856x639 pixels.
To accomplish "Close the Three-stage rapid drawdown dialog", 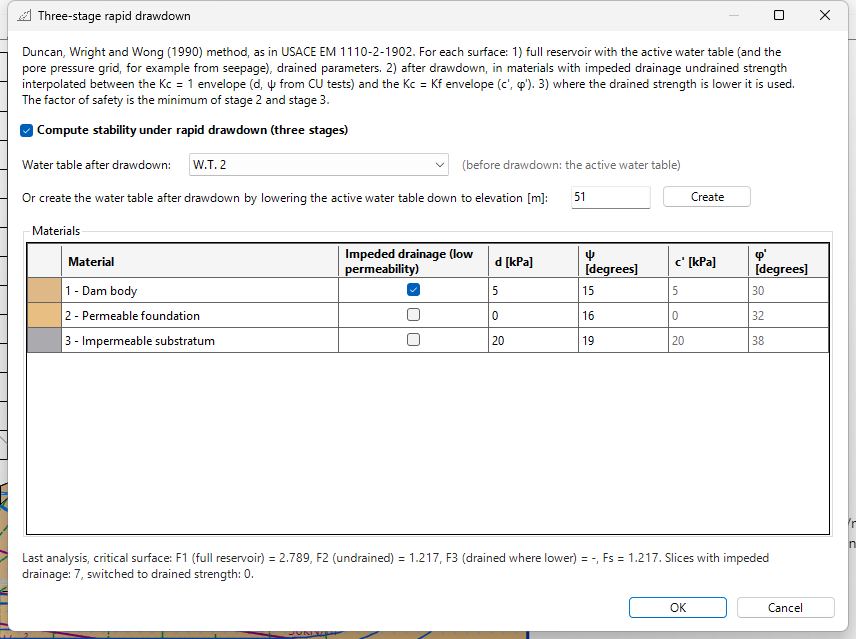I will click(x=825, y=15).
